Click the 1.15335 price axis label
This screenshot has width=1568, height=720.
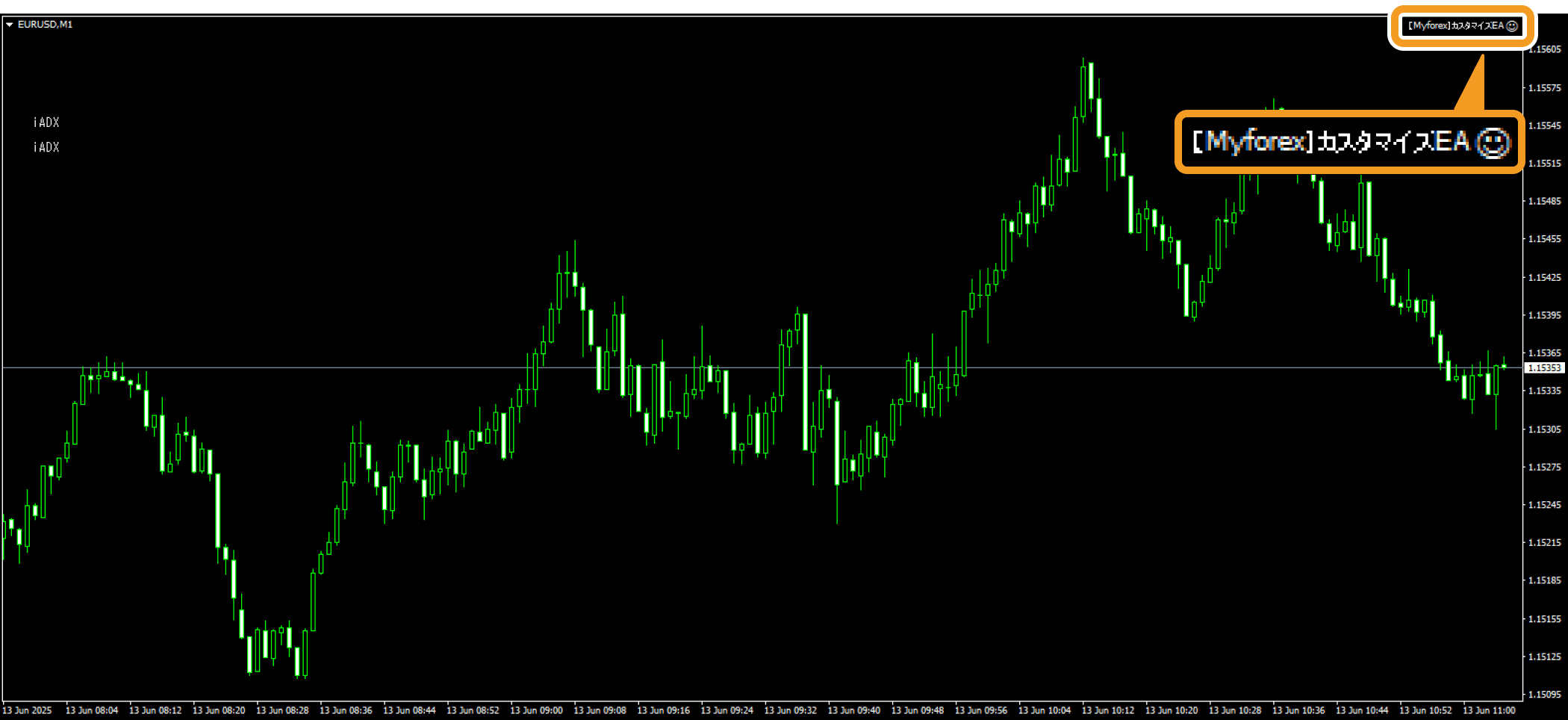click(x=1543, y=391)
